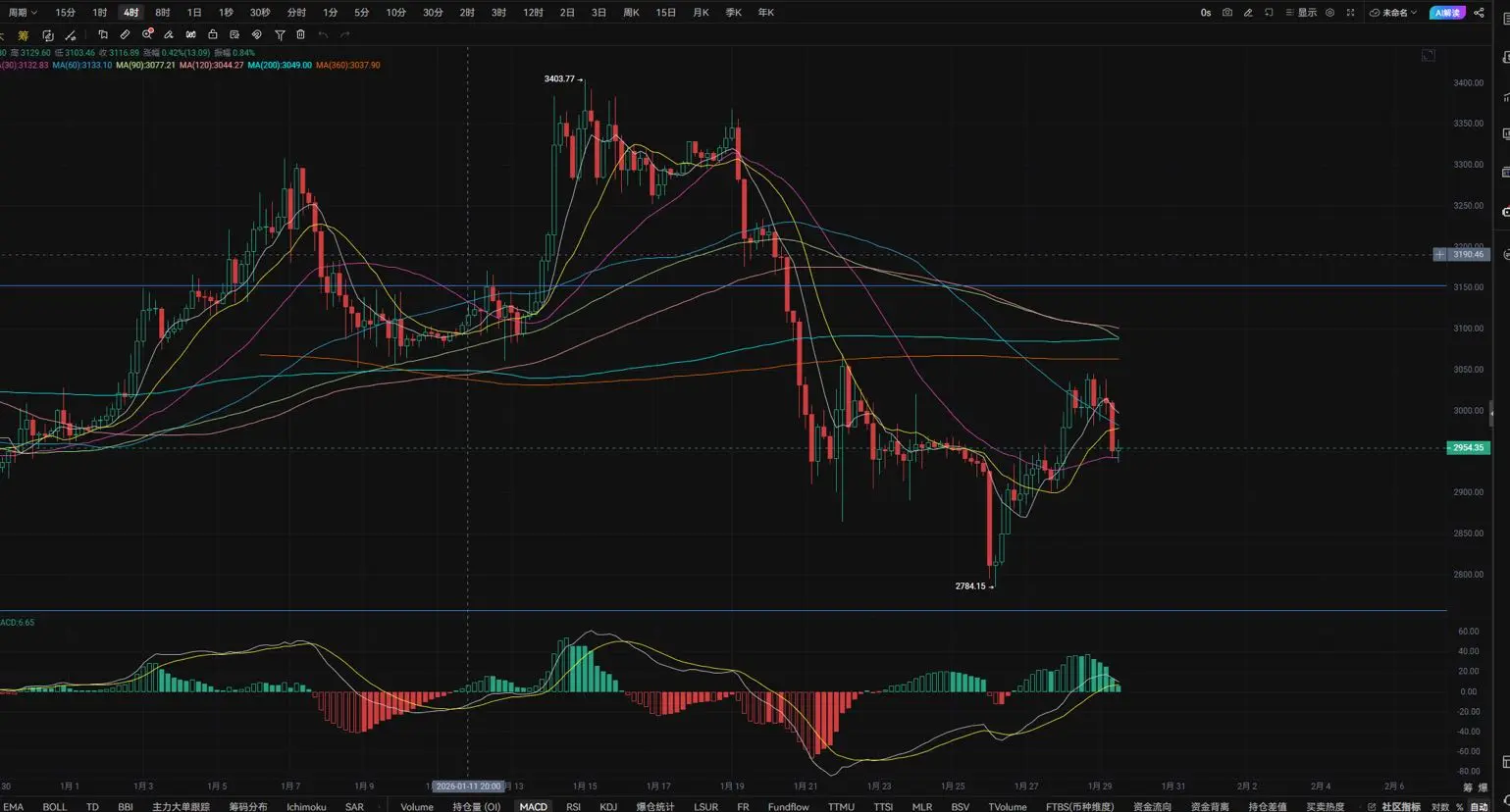Delete drawings using trash icon
This screenshot has width=1510, height=812.
pos(301,35)
